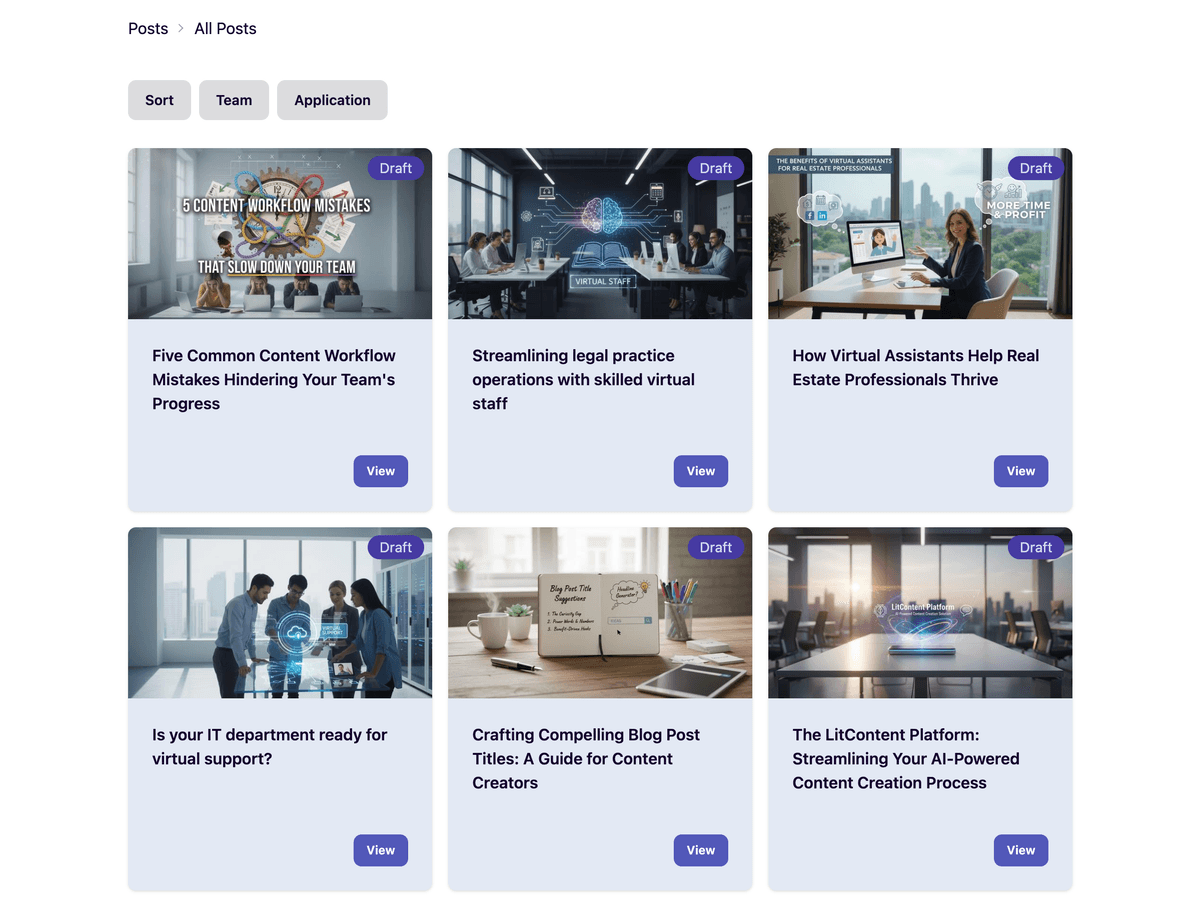Click the Five Common Content Workflow title
The height and width of the screenshot is (900, 1200).
273,379
